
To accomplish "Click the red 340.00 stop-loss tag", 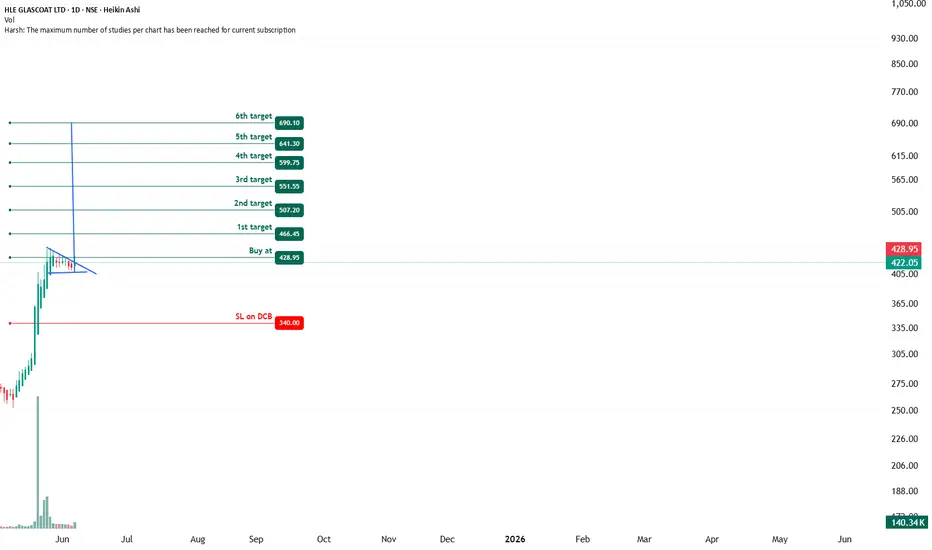I will point(289,323).
